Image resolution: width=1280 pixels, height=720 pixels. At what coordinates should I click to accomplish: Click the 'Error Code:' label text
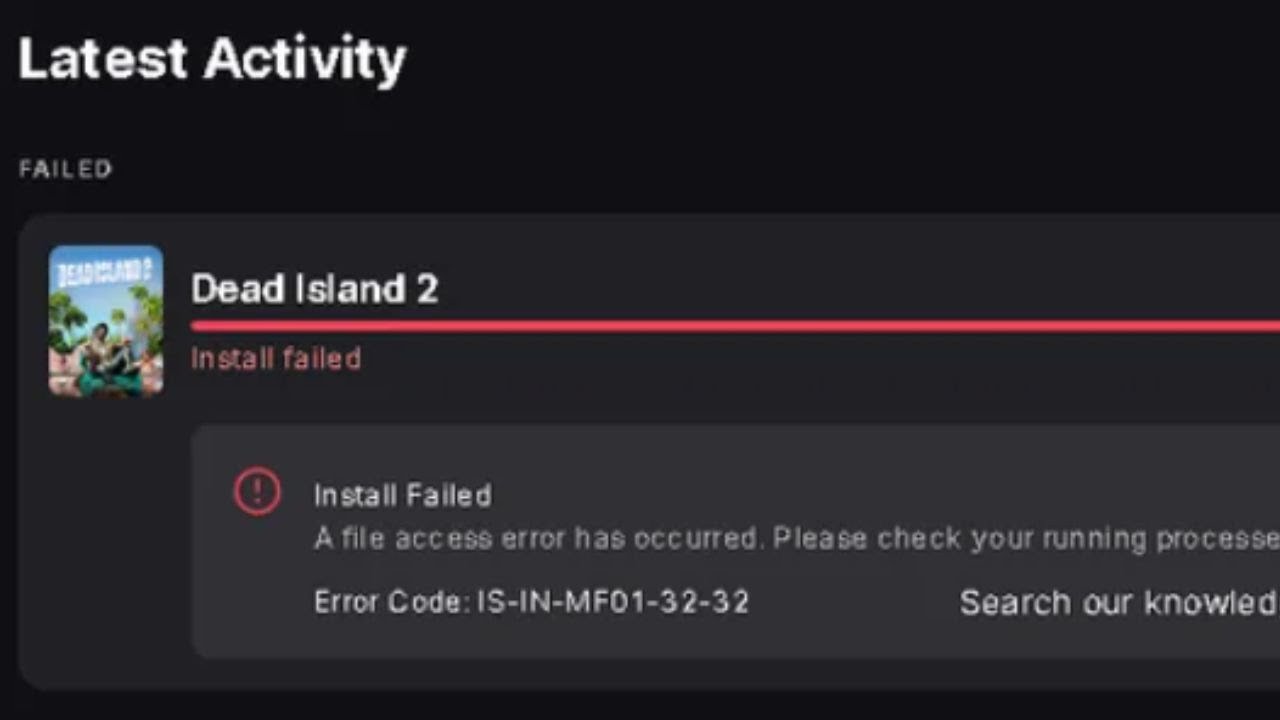point(391,602)
